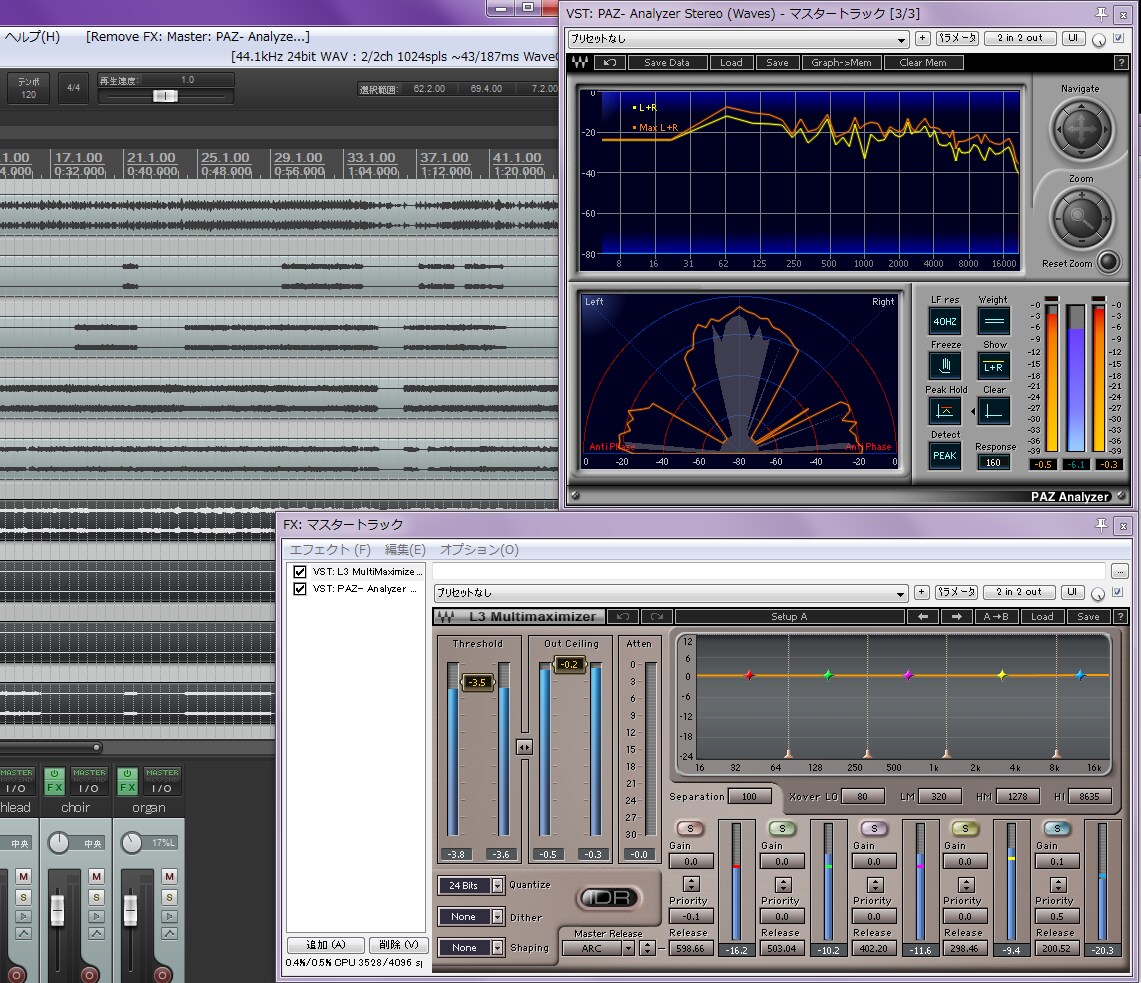Click the previous setup left-arrow in L3
The height and width of the screenshot is (983, 1141).
(x=923, y=616)
